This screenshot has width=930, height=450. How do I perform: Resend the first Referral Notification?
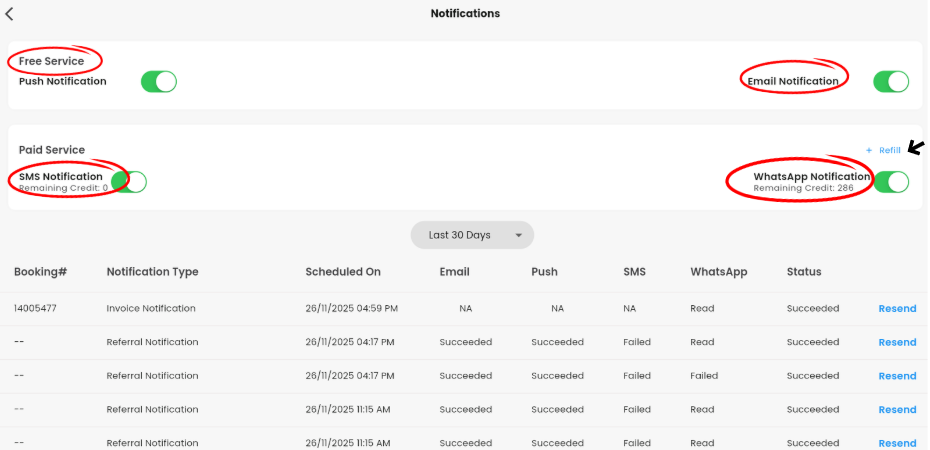point(897,342)
